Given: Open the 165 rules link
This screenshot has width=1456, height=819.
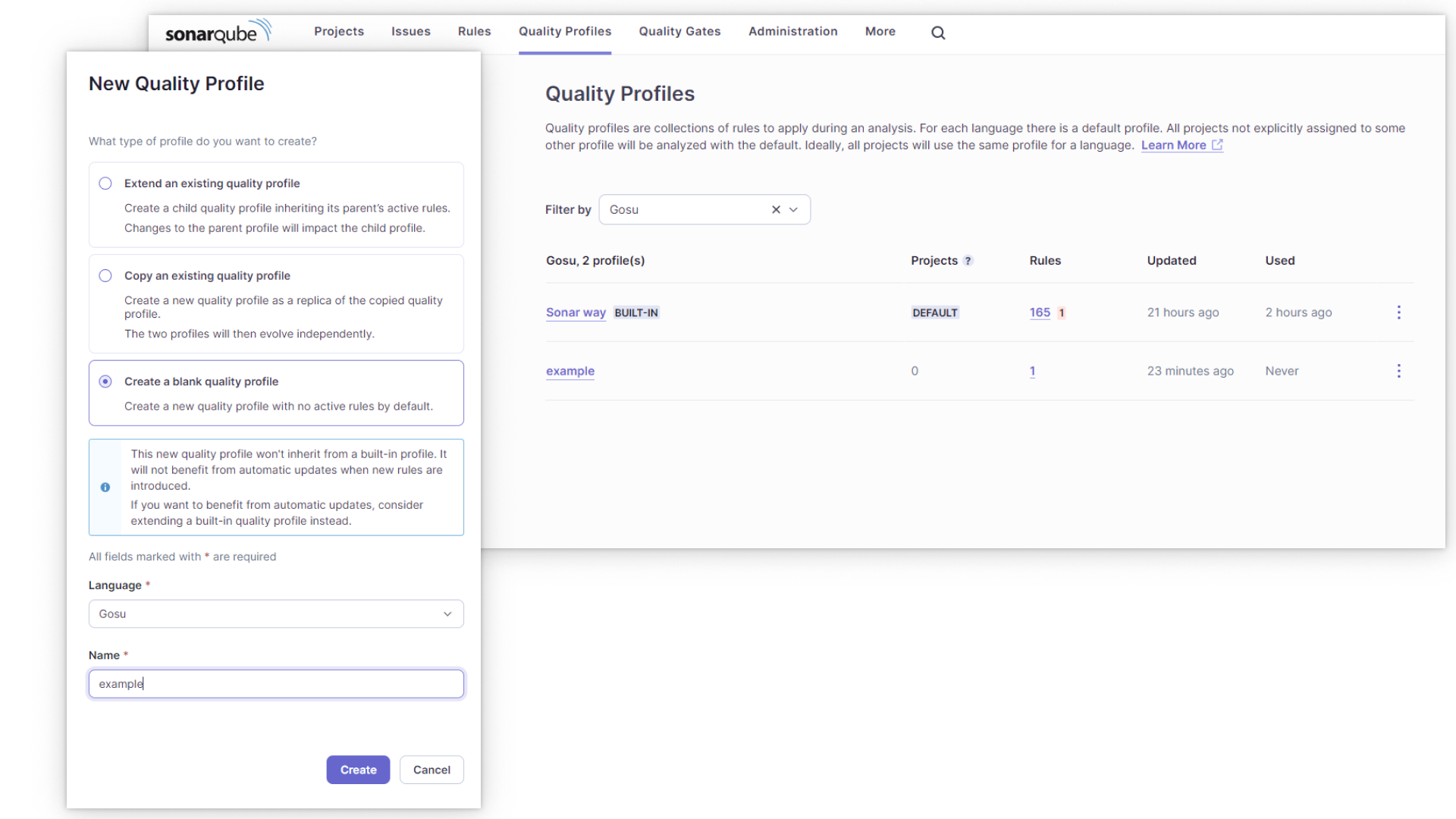Looking at the screenshot, I should click(1040, 312).
